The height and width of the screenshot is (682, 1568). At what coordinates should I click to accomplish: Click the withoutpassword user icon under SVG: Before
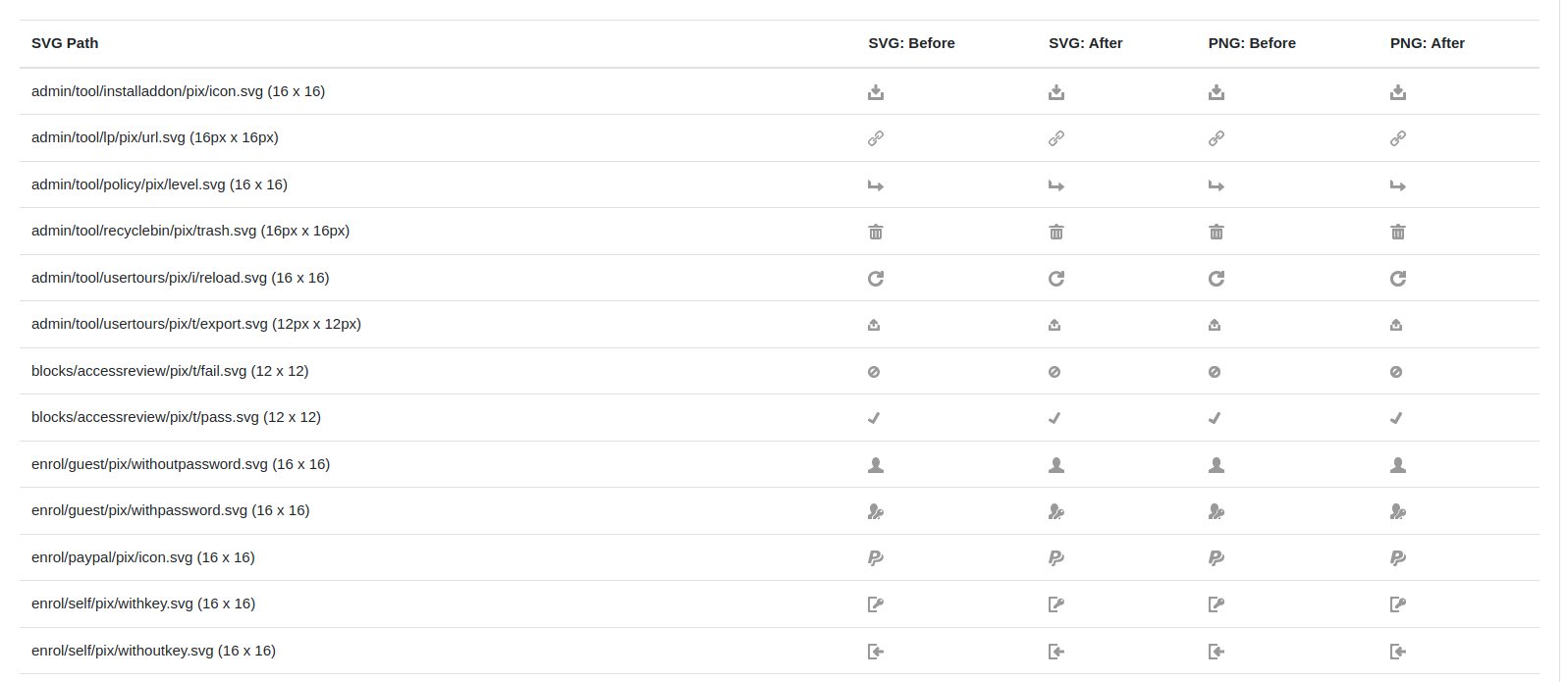tap(876, 465)
